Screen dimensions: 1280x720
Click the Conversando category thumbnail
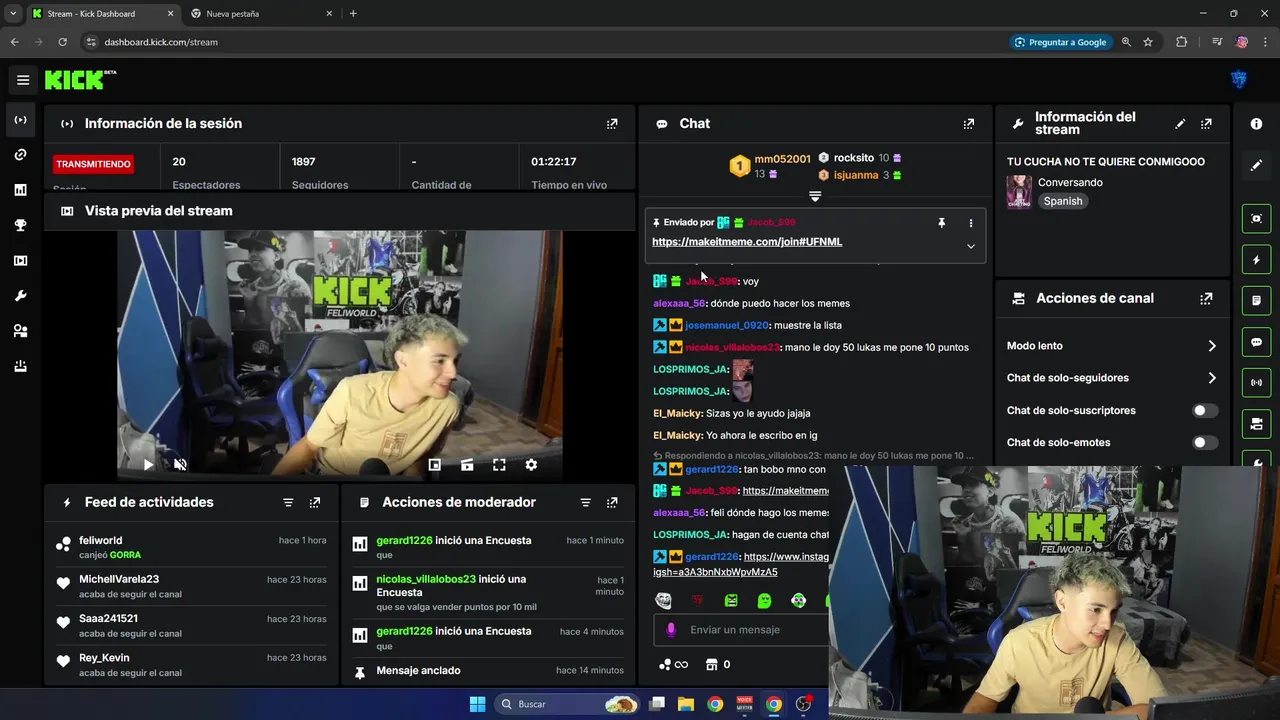pyautogui.click(x=1019, y=192)
